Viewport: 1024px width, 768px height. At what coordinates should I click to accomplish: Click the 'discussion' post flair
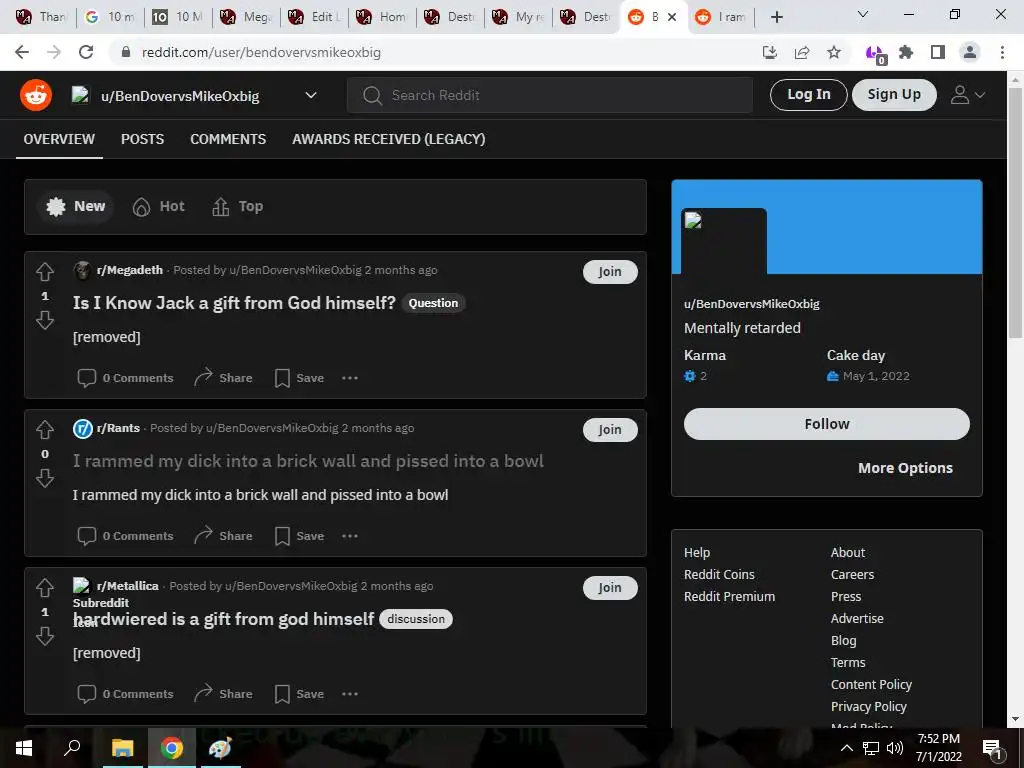tap(416, 619)
